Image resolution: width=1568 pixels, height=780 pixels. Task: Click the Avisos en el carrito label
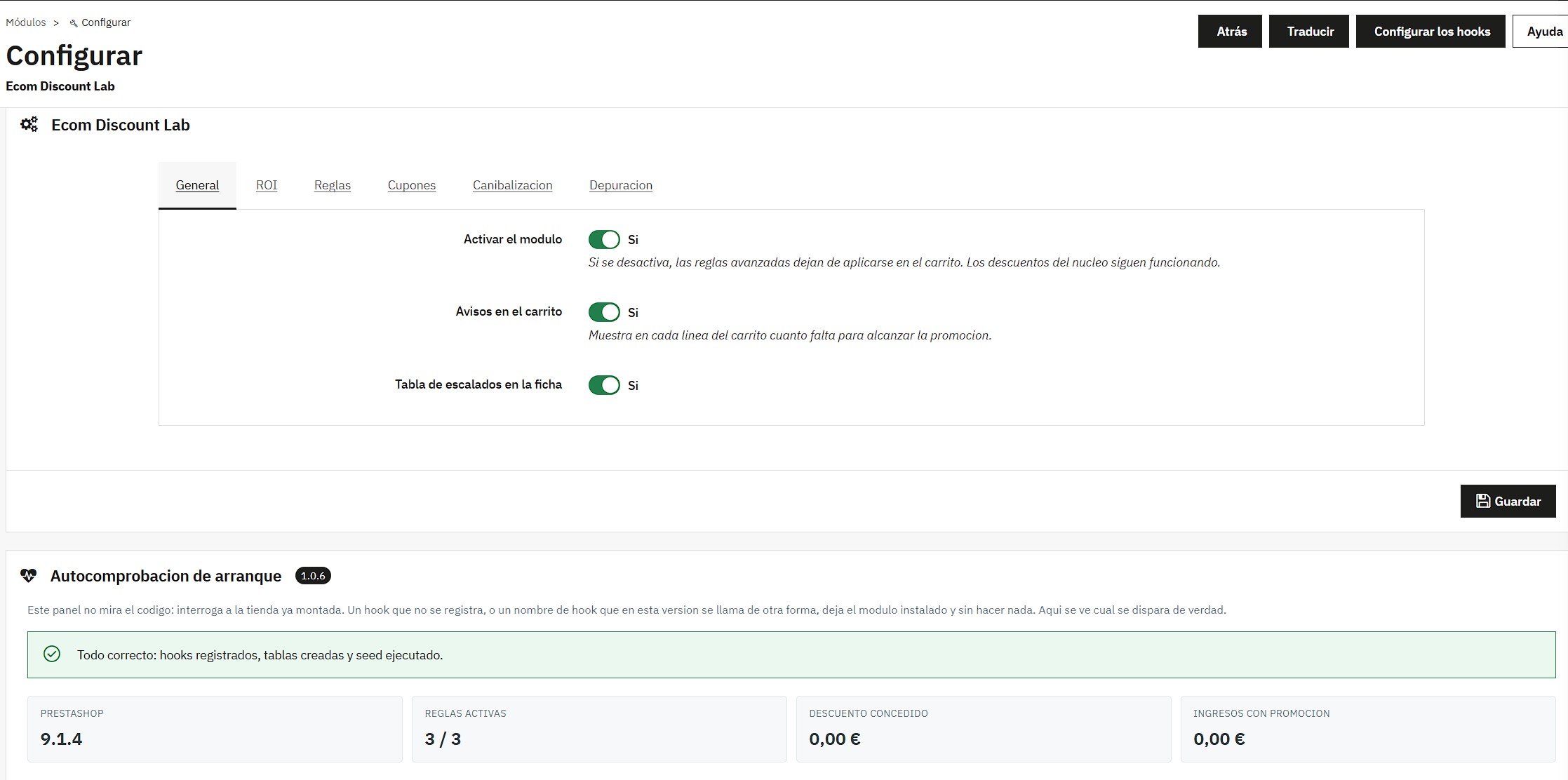509,311
